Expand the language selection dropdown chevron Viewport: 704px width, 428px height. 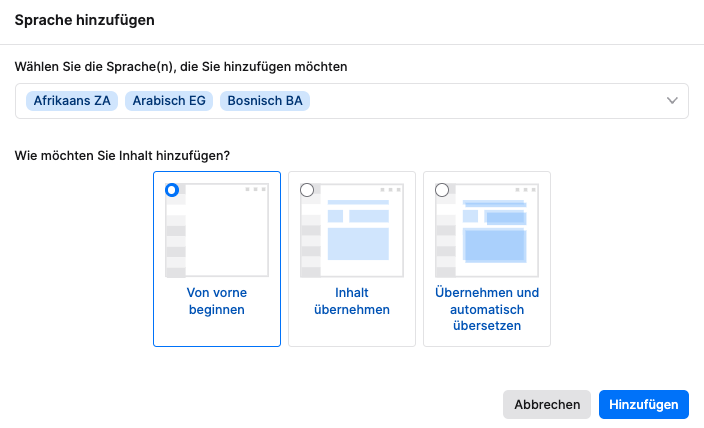[x=672, y=101]
